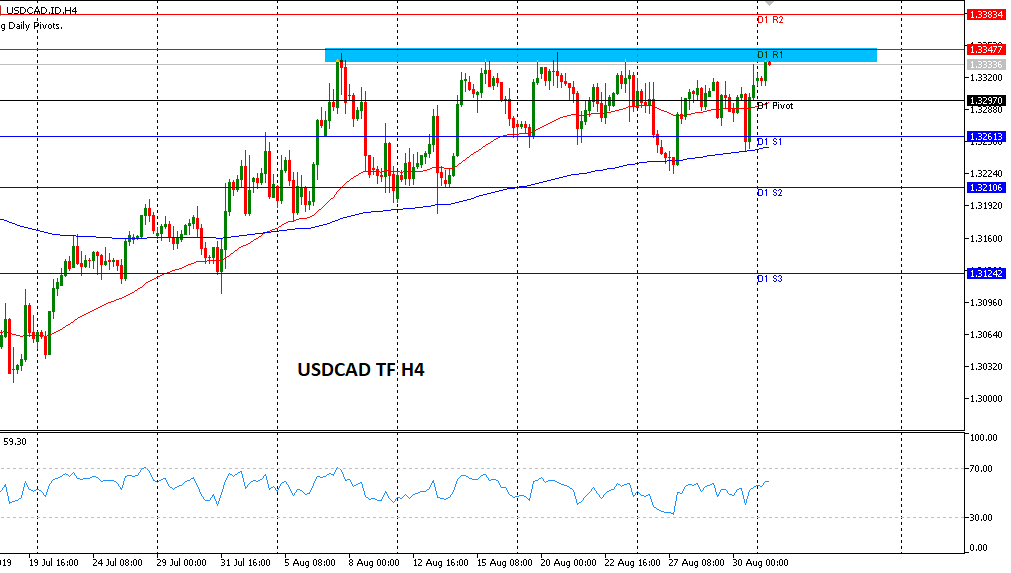Select the blue resistance zone rectangle
Image resolution: width=1011 pixels, height=573 pixels.
tap(600, 55)
